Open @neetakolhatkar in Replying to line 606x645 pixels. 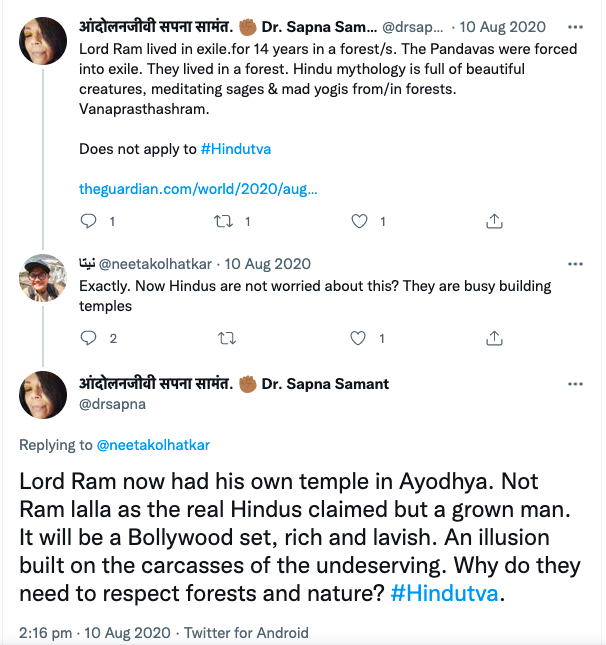pos(153,444)
